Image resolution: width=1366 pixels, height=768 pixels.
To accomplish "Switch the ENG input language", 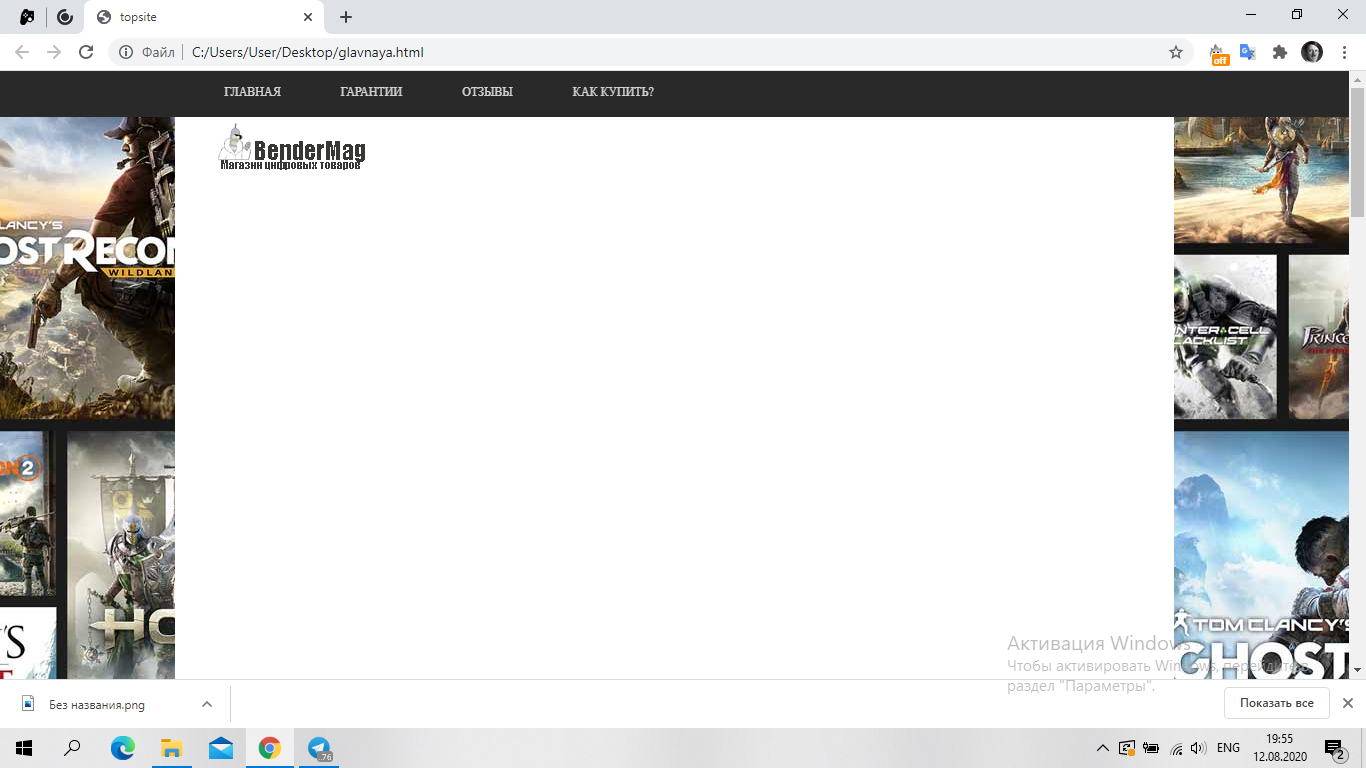I will point(1228,748).
